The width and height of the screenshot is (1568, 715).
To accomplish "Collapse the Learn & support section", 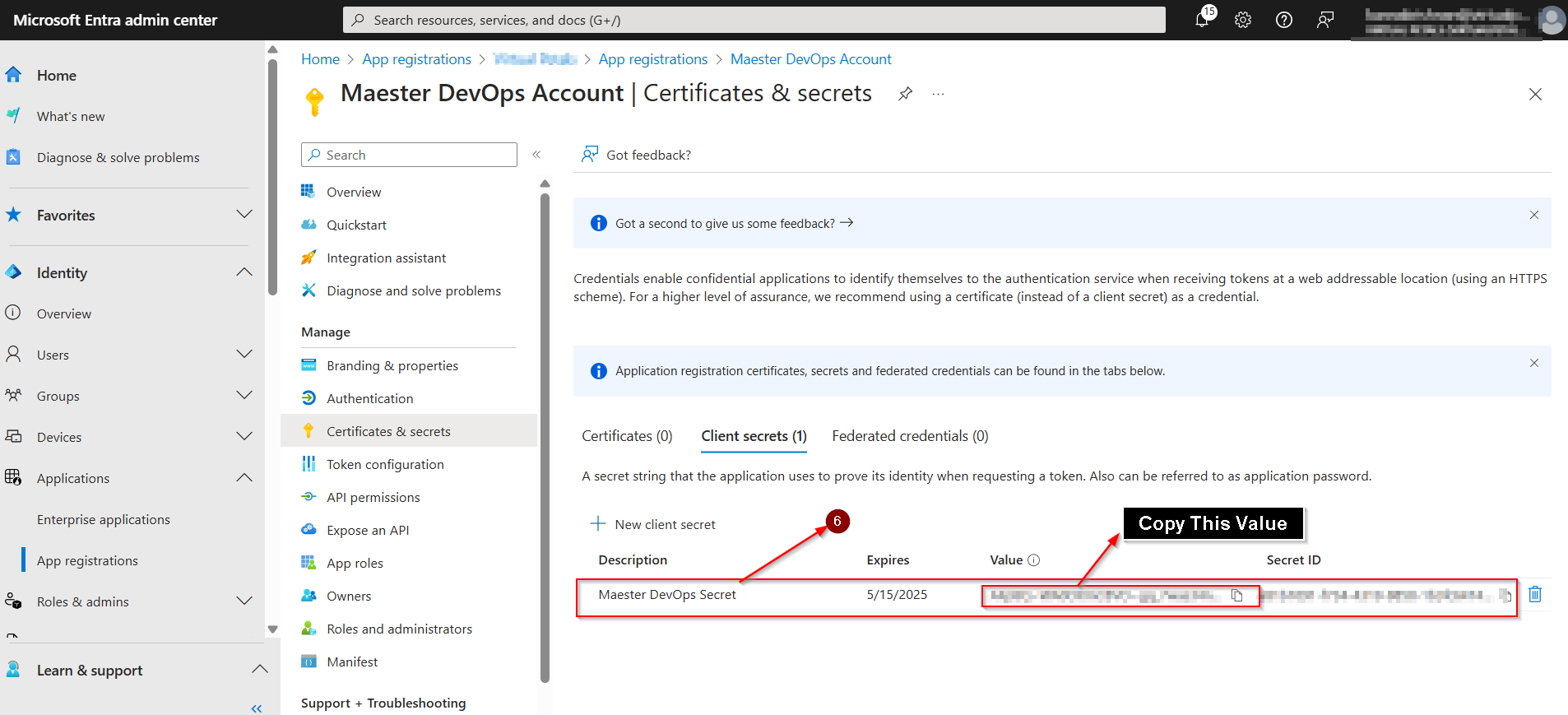I will coord(260,670).
